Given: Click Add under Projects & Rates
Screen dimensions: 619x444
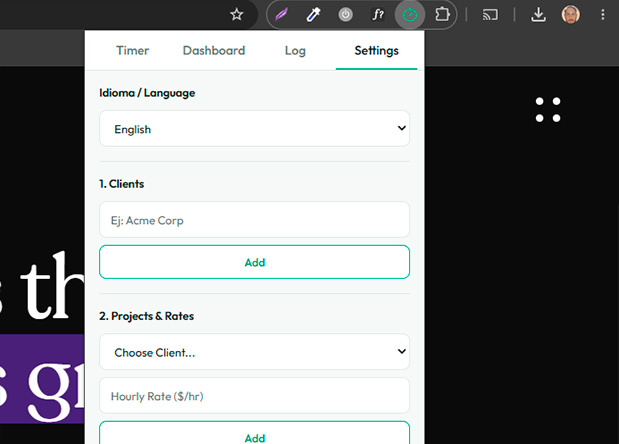Looking at the screenshot, I should (255, 433).
